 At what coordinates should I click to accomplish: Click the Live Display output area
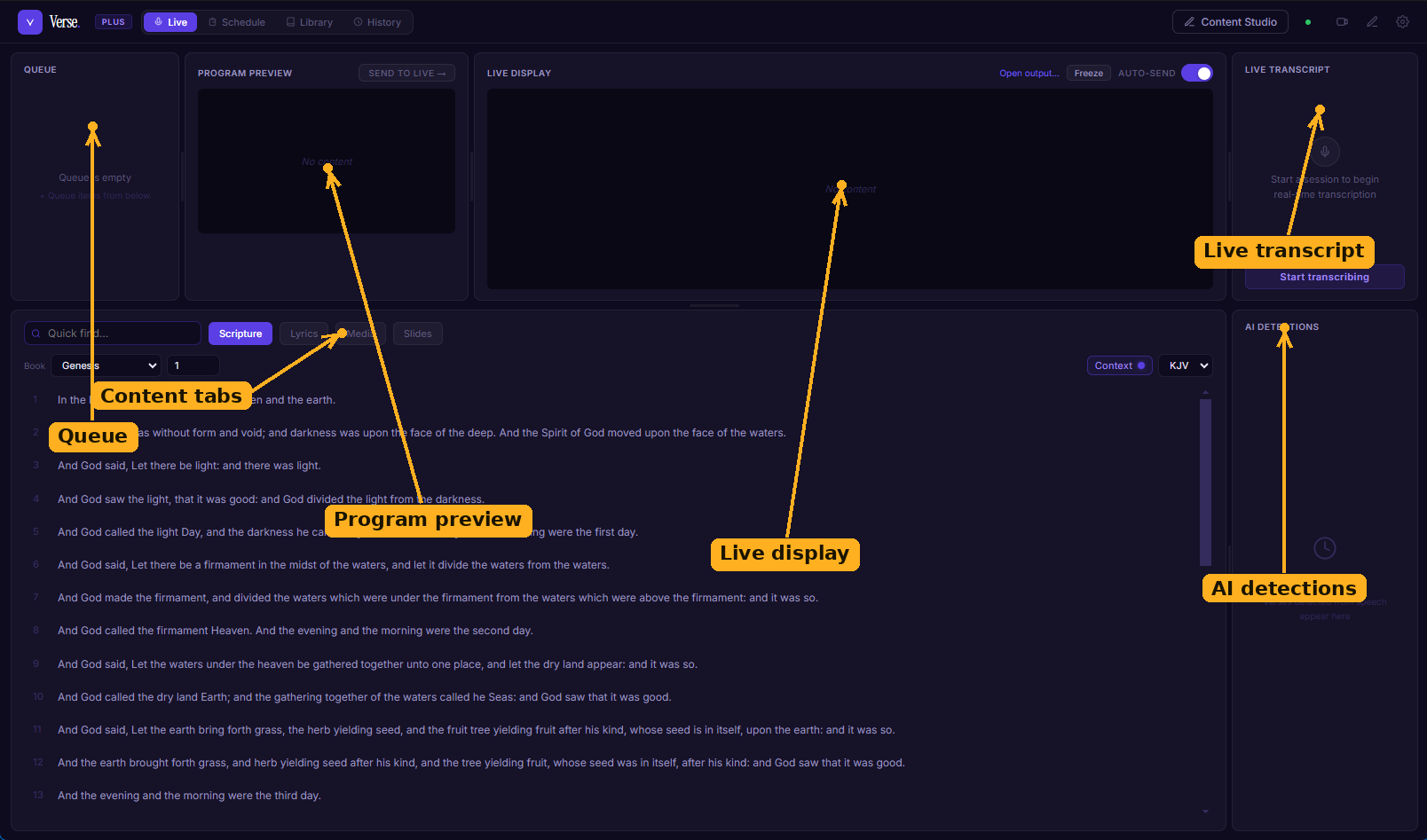click(850, 189)
